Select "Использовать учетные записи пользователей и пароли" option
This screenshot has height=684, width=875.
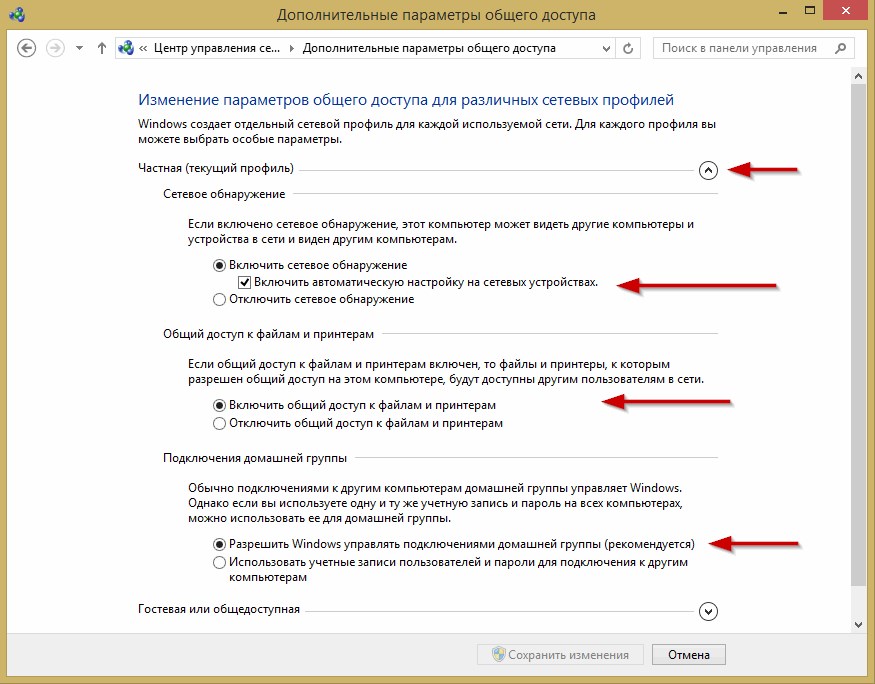coord(220,563)
